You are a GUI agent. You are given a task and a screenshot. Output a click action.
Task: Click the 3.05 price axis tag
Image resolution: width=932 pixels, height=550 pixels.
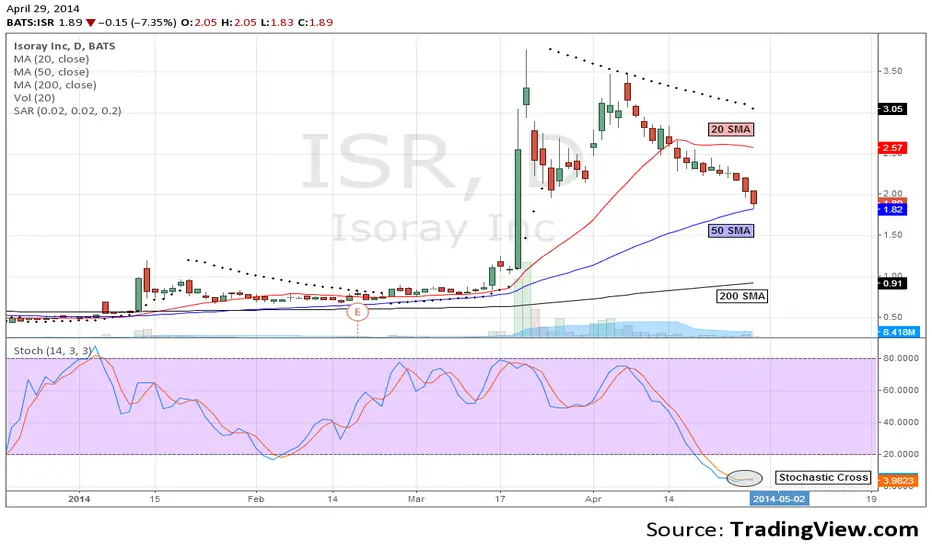(x=892, y=109)
